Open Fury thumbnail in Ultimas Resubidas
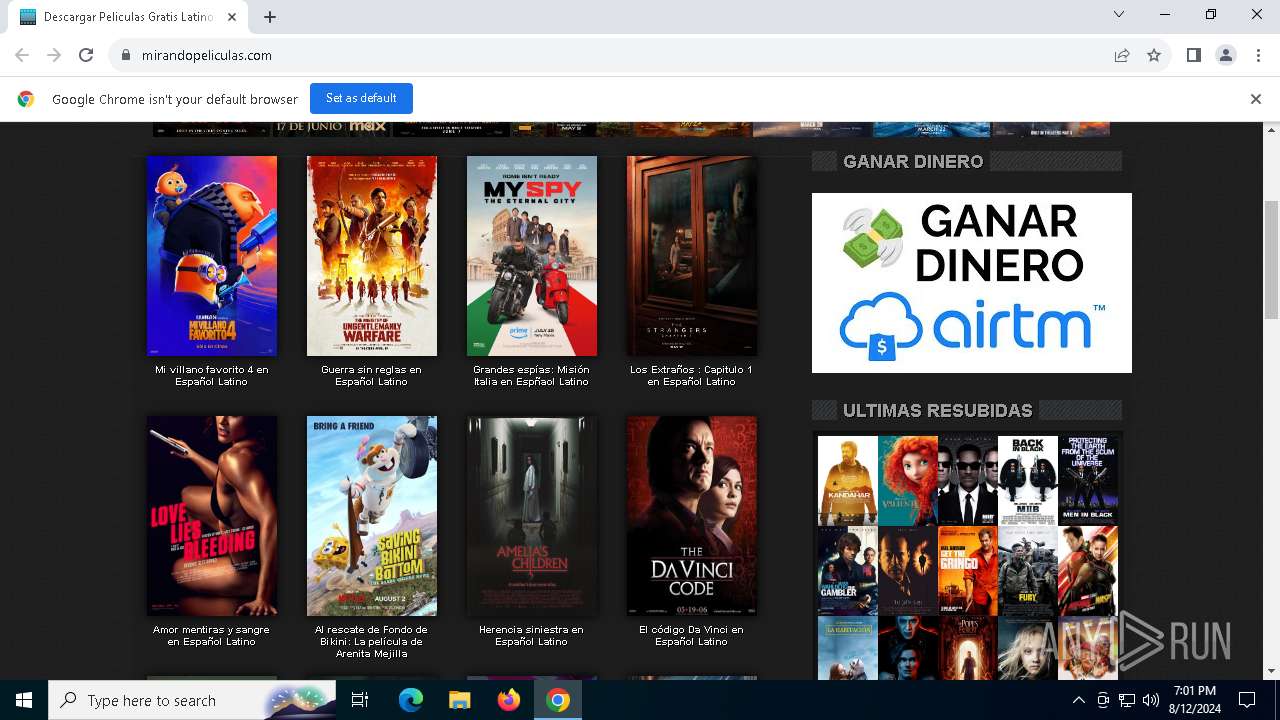Image resolution: width=1280 pixels, height=720 pixels. pos(1028,571)
